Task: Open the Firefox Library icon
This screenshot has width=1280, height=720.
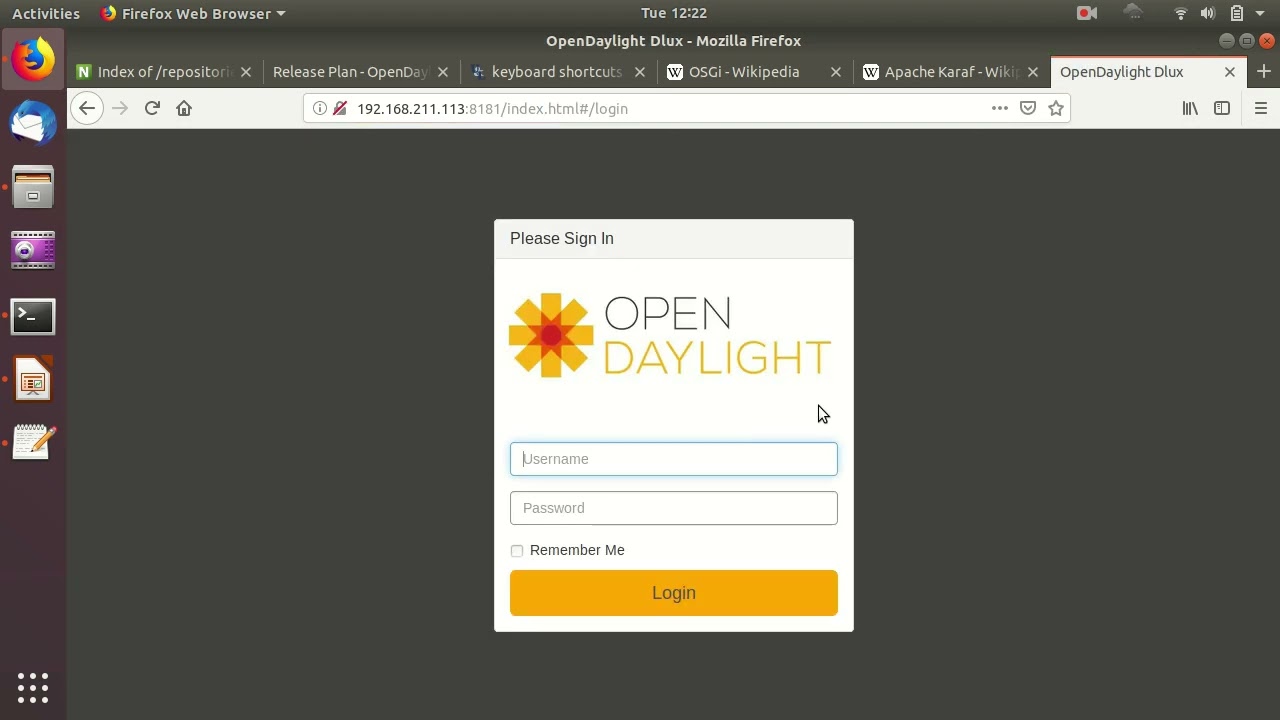Action: 1190,108
